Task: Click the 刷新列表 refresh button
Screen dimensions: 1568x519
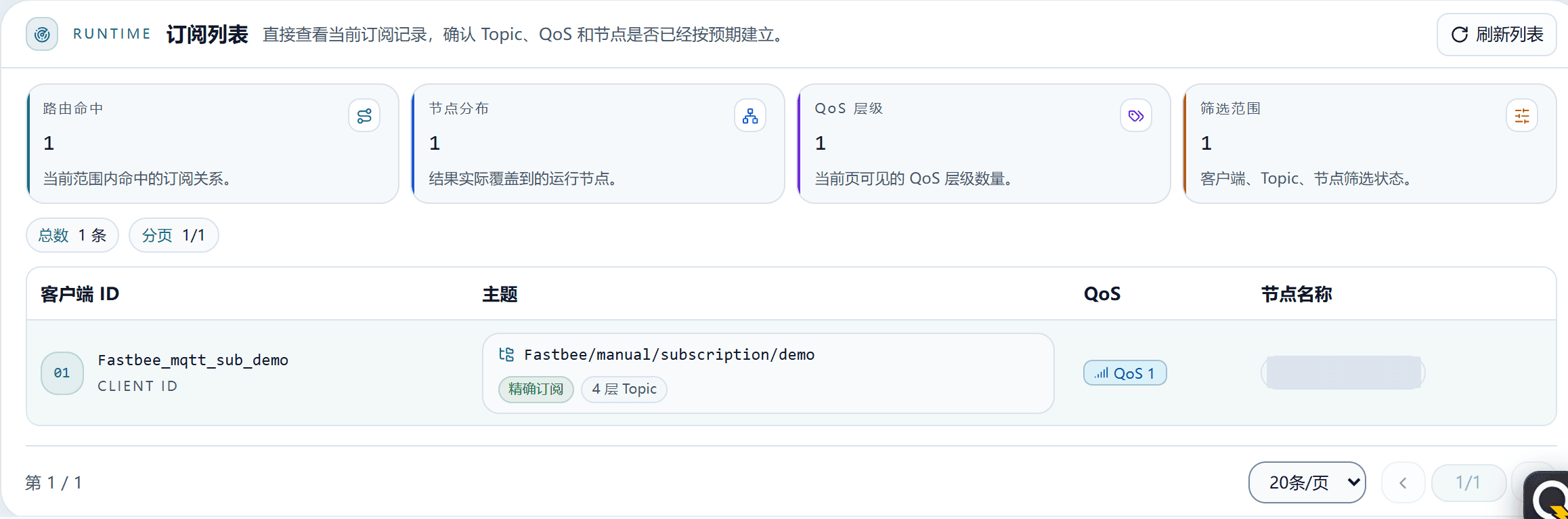Action: [1496, 35]
